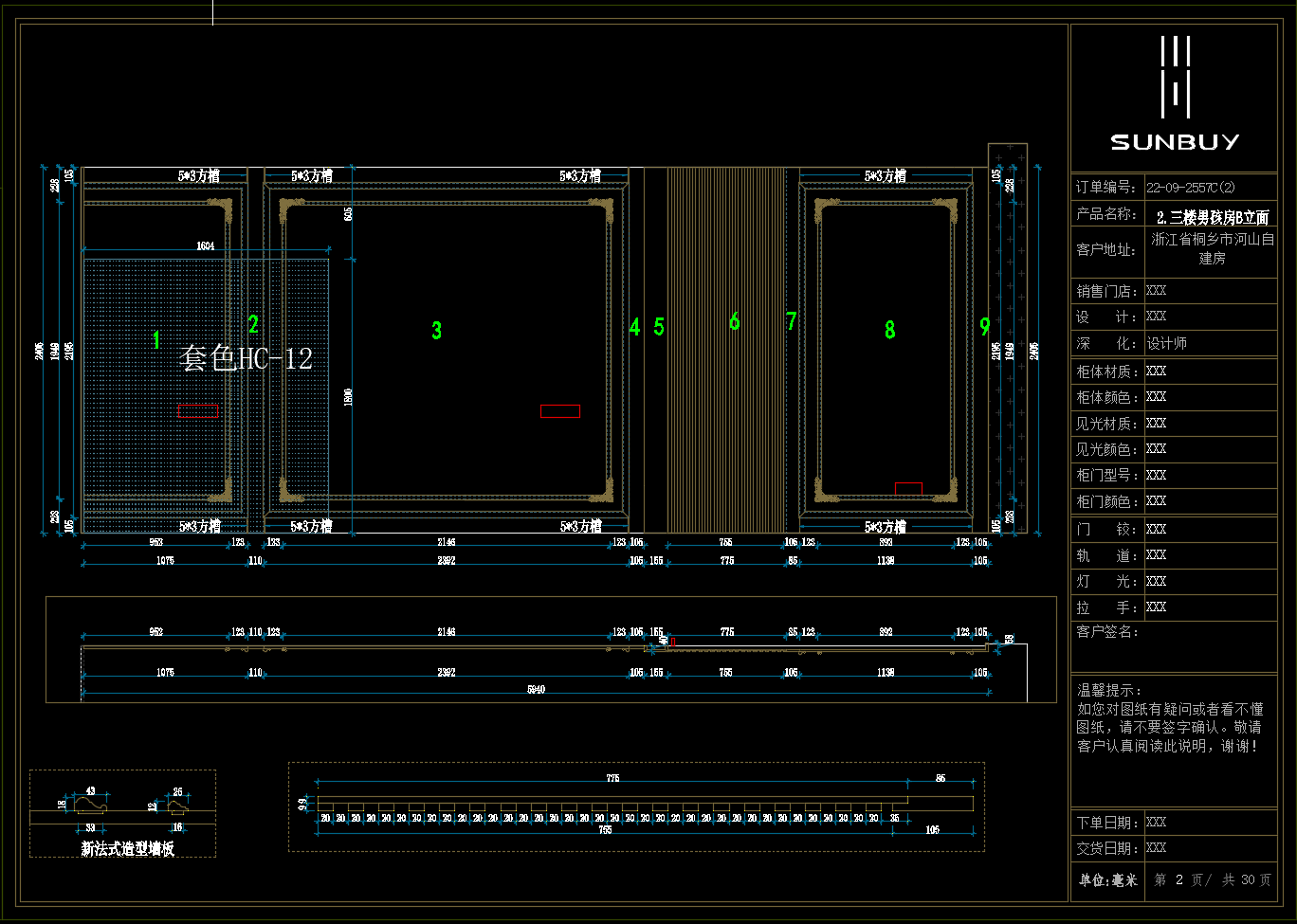Select the product name 三楼男孩房B立面 text
This screenshot has width=1297, height=924.
1213,217
